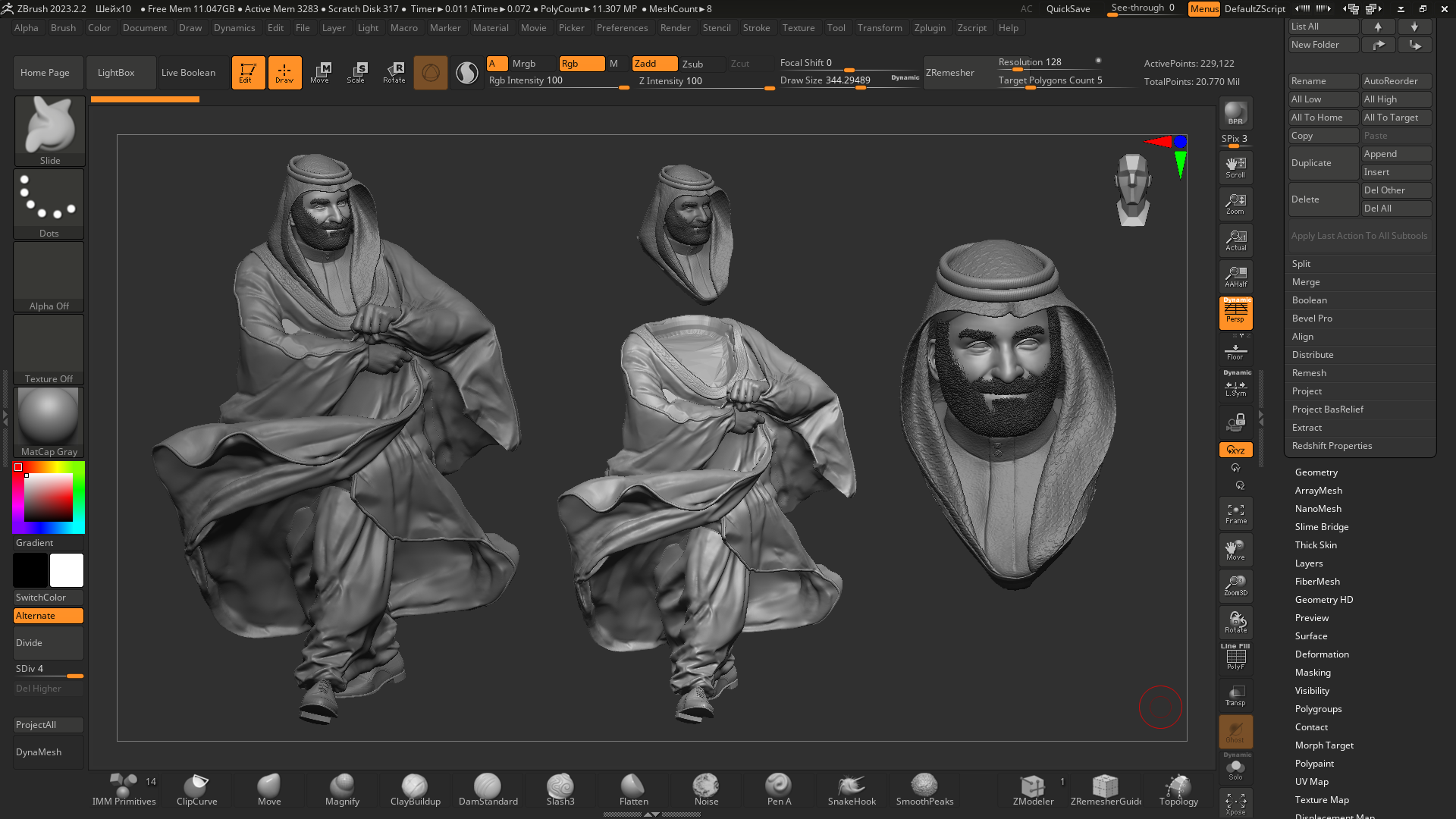The width and height of the screenshot is (1456, 819).
Task: Expand the Geometry subpalette
Action: pyautogui.click(x=1316, y=472)
